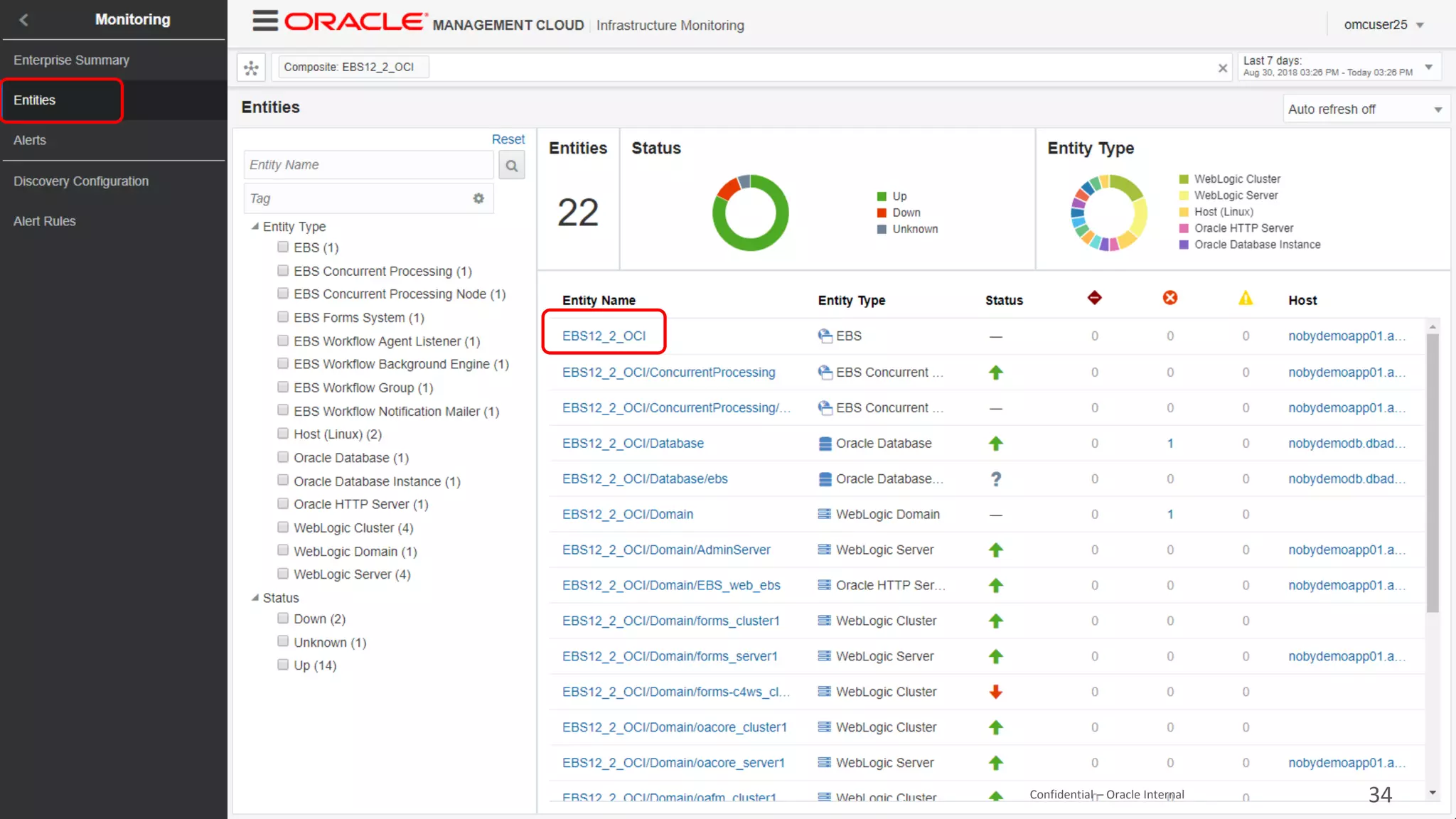1456x819 pixels.
Task: Open the EBS12_2_OCI entity link
Action: tap(604, 336)
